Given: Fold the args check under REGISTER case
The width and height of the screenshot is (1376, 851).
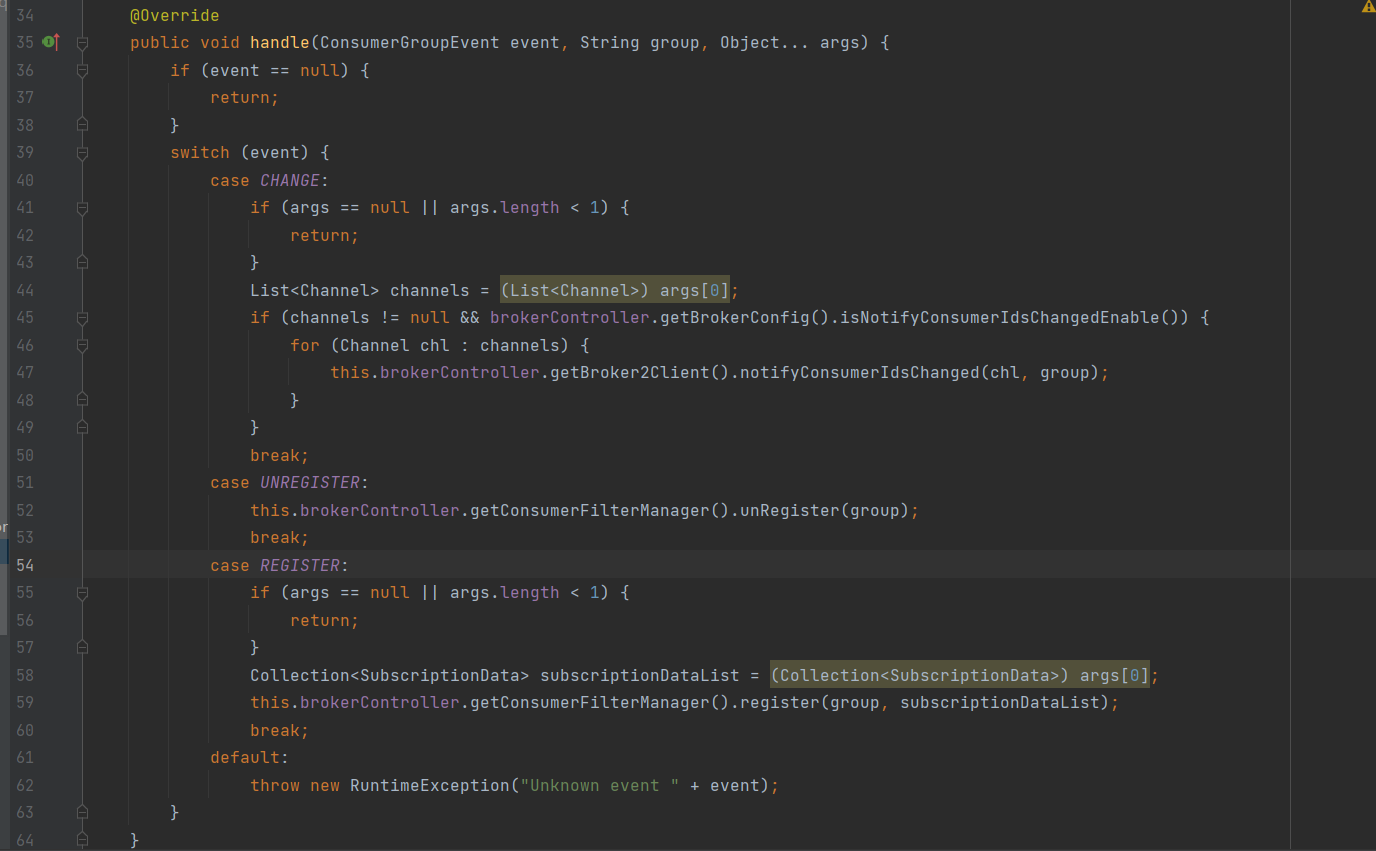Looking at the screenshot, I should 82,593.
